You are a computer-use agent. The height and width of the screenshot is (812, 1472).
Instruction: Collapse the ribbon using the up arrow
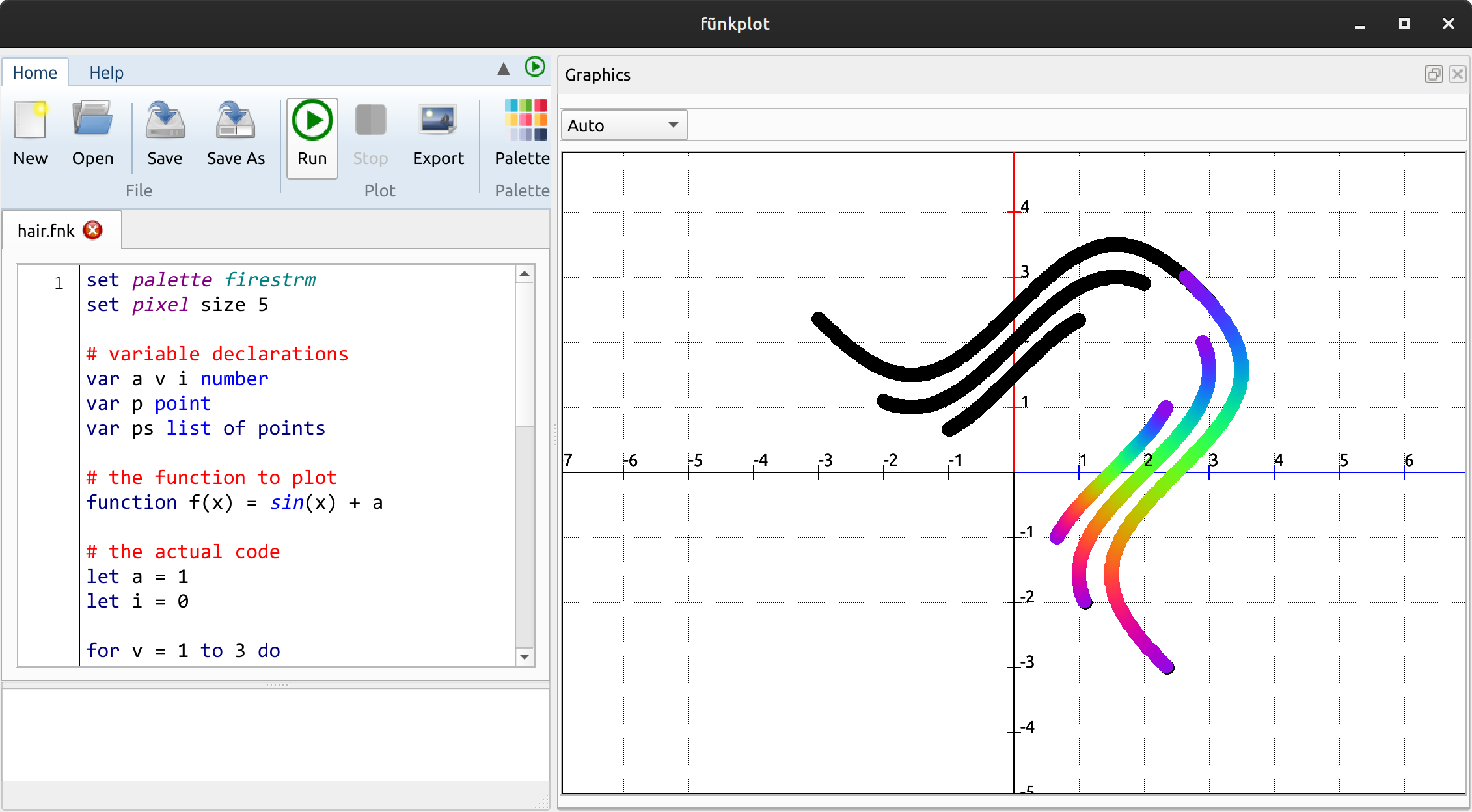503,69
